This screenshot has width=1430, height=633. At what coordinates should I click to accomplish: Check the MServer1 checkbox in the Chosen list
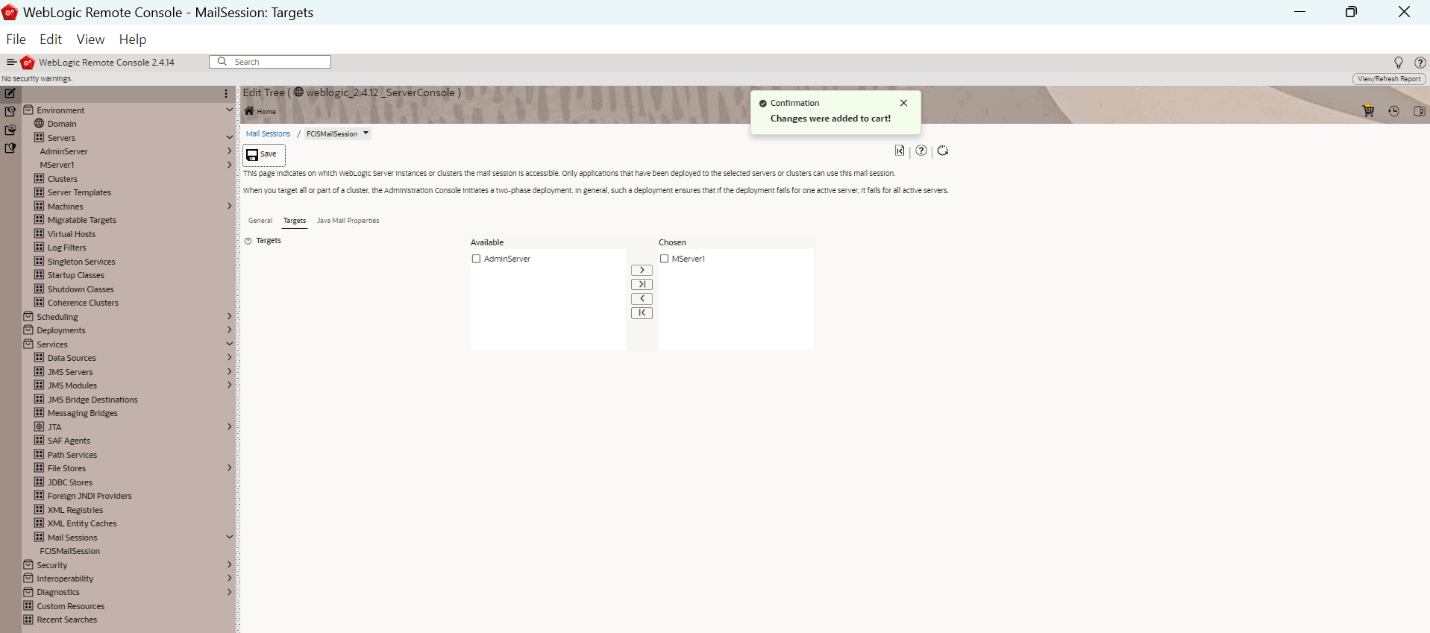coord(664,259)
